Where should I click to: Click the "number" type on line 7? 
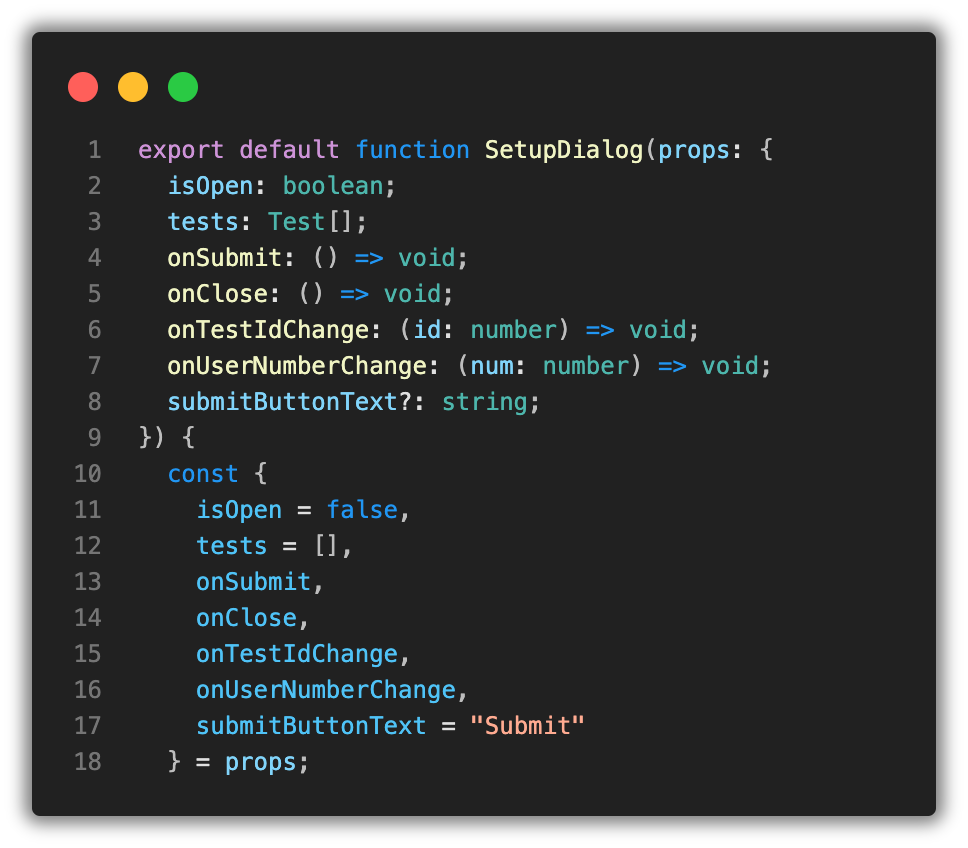pos(585,365)
